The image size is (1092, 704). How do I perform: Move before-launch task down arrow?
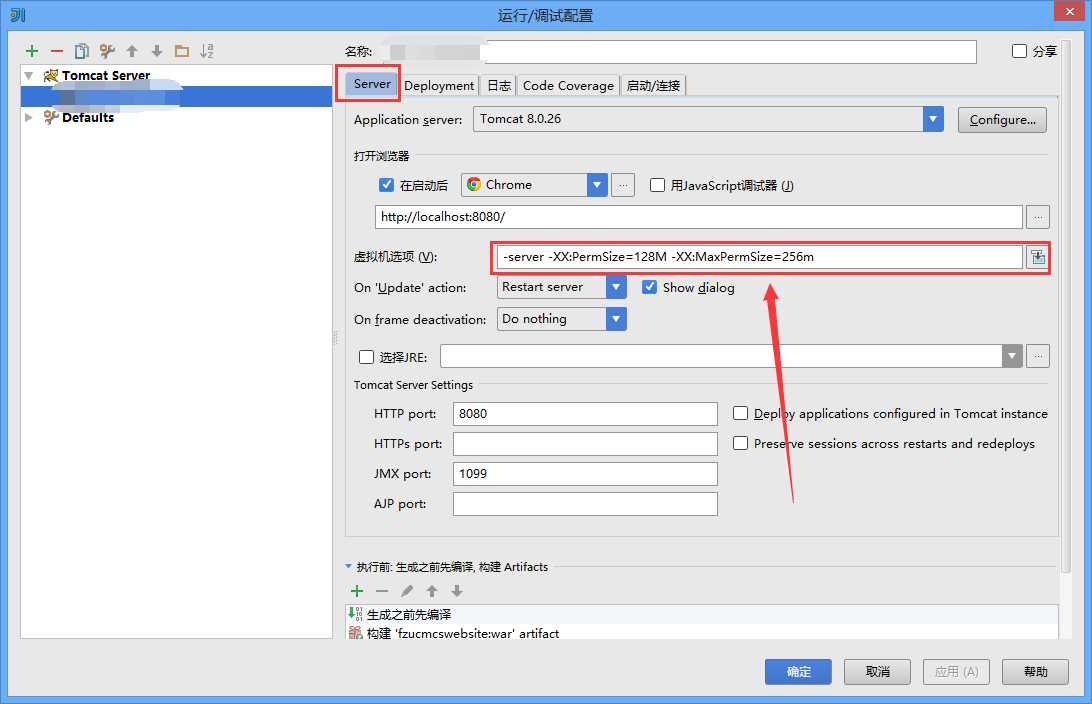point(457,591)
